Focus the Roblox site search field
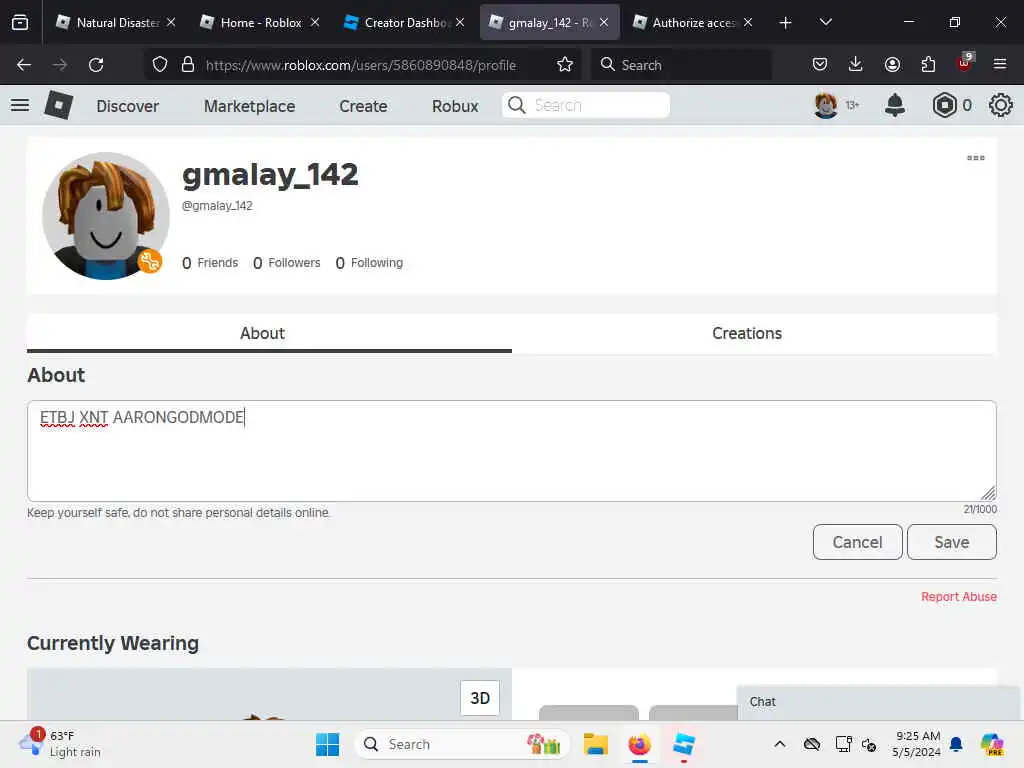This screenshot has height=768, width=1024. click(x=586, y=105)
